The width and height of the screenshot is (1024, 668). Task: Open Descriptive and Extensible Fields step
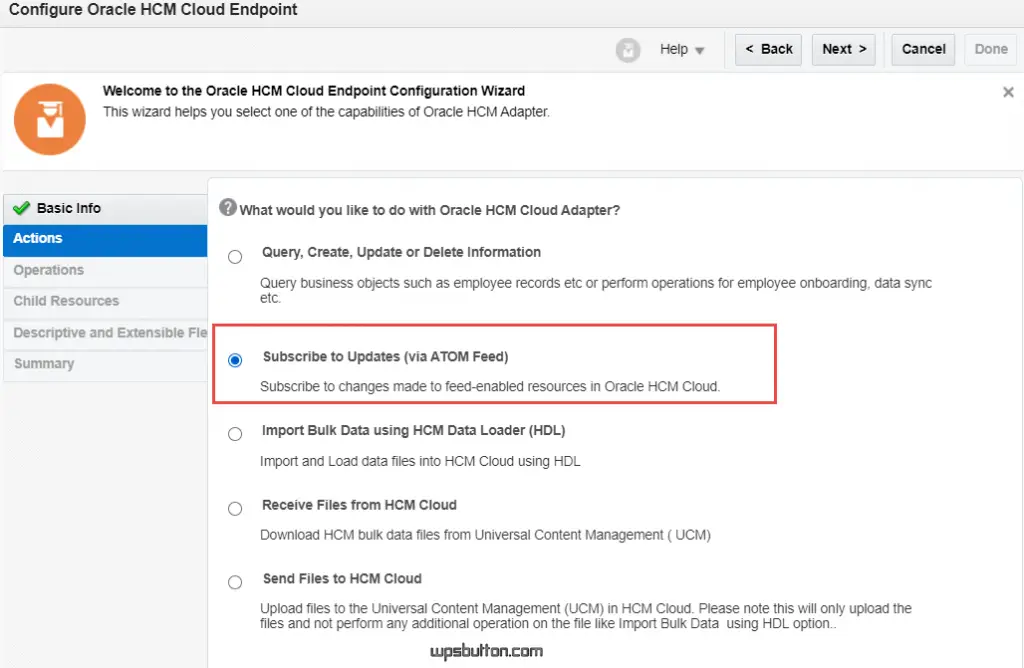tap(105, 334)
